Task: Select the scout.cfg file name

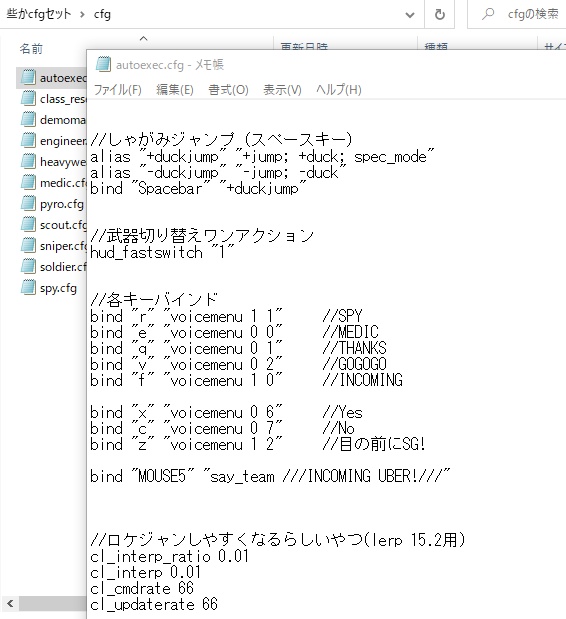Action: (63, 225)
